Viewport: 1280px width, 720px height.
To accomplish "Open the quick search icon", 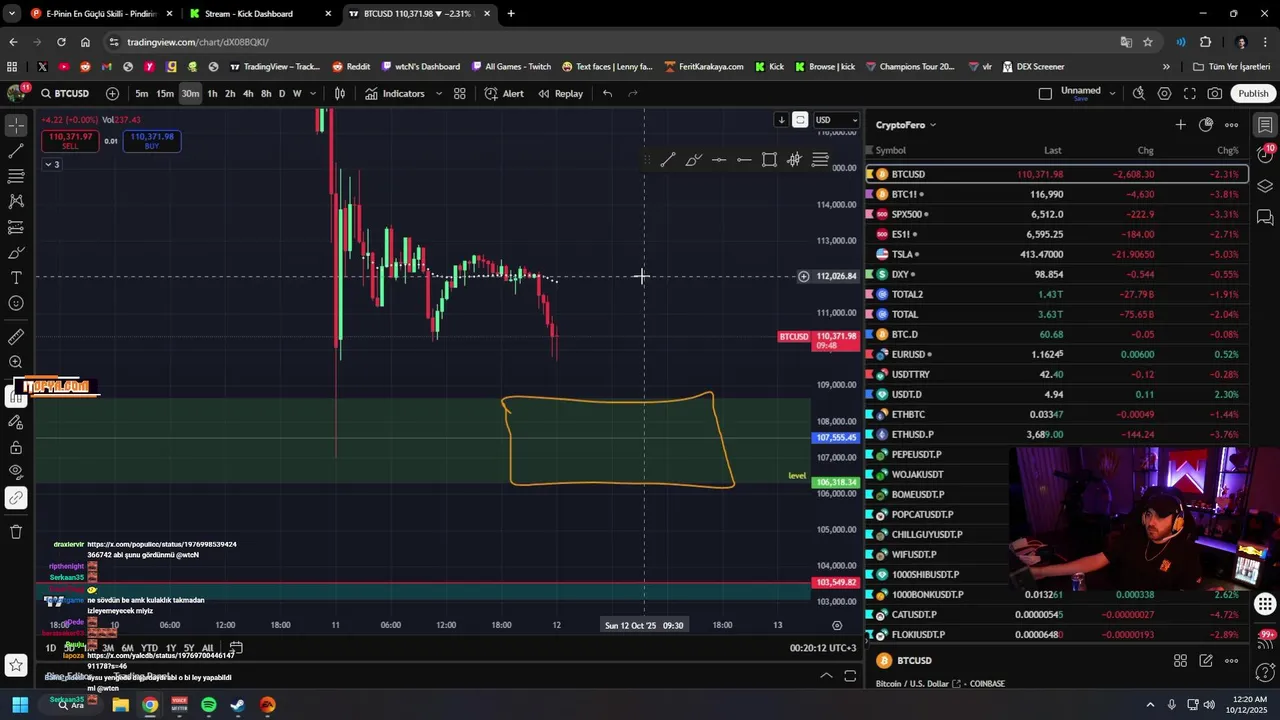I will (1139, 93).
